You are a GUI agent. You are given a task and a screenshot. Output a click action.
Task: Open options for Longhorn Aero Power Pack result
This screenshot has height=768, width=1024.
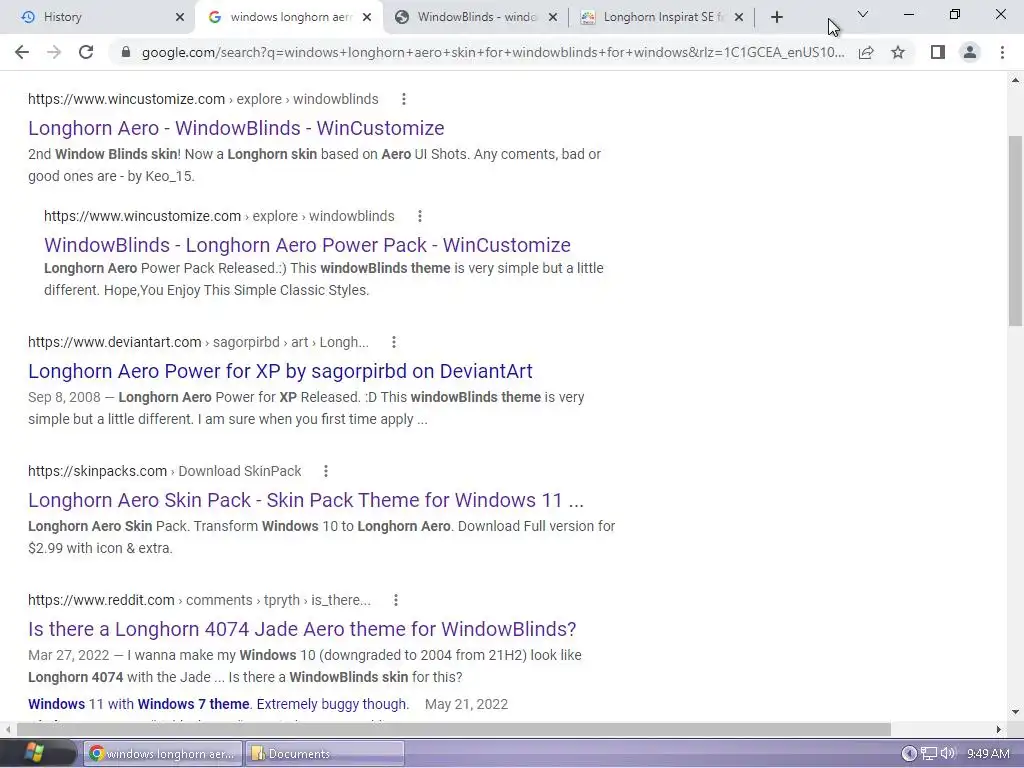click(420, 216)
